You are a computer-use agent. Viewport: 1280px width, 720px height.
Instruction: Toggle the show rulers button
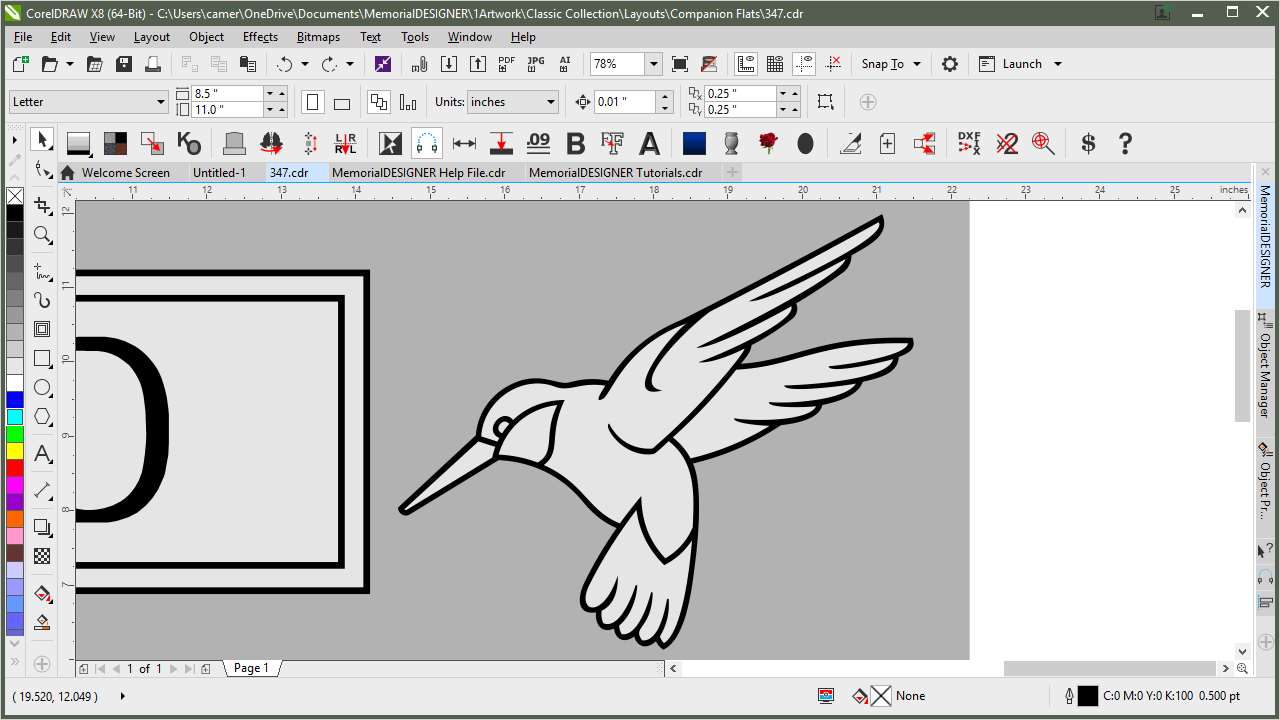coord(746,64)
